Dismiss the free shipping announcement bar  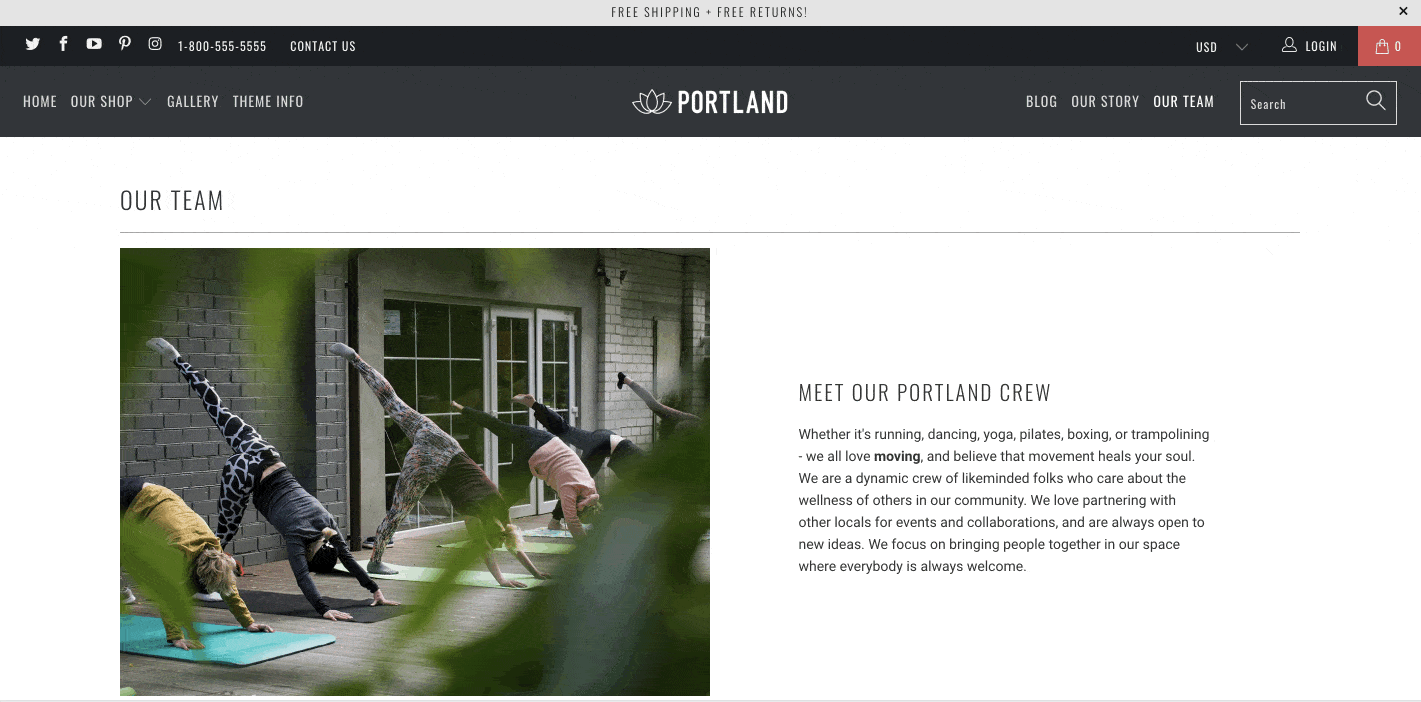click(1403, 11)
